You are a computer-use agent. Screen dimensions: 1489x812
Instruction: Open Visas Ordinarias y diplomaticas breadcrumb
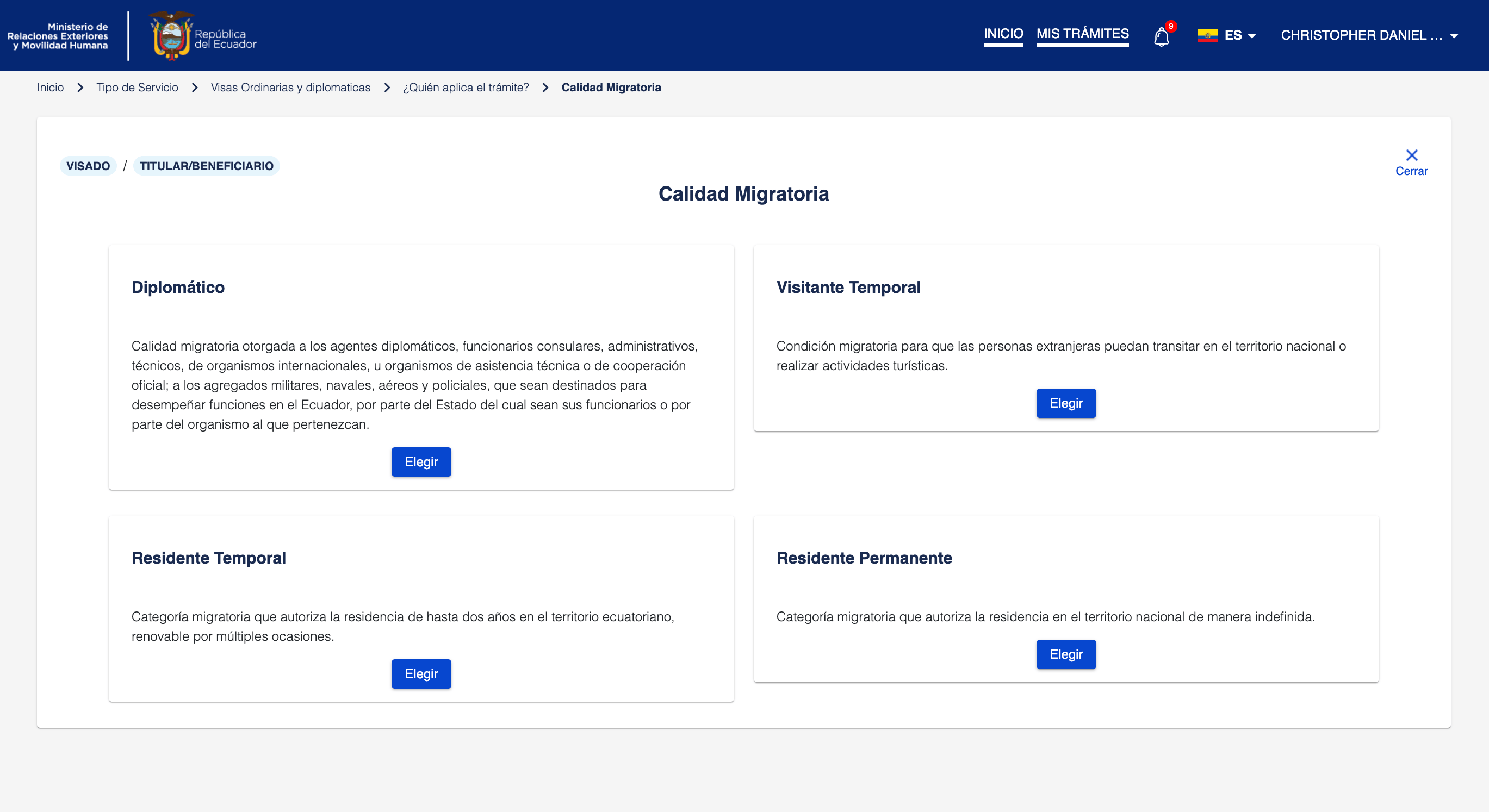(290, 87)
